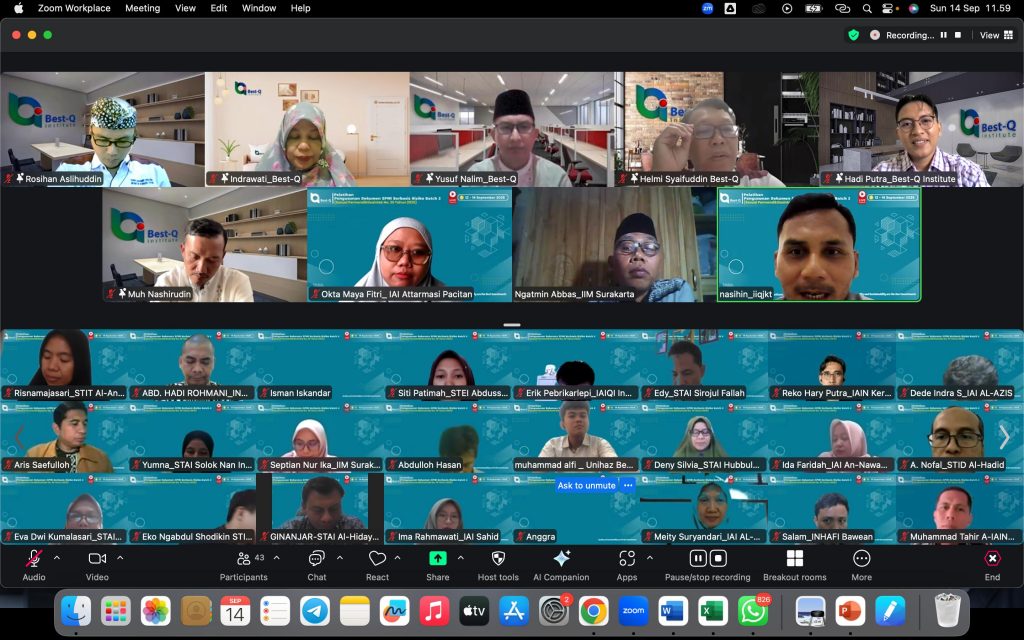Expand the Share options arrow
The image size is (1024, 640).
(460, 558)
